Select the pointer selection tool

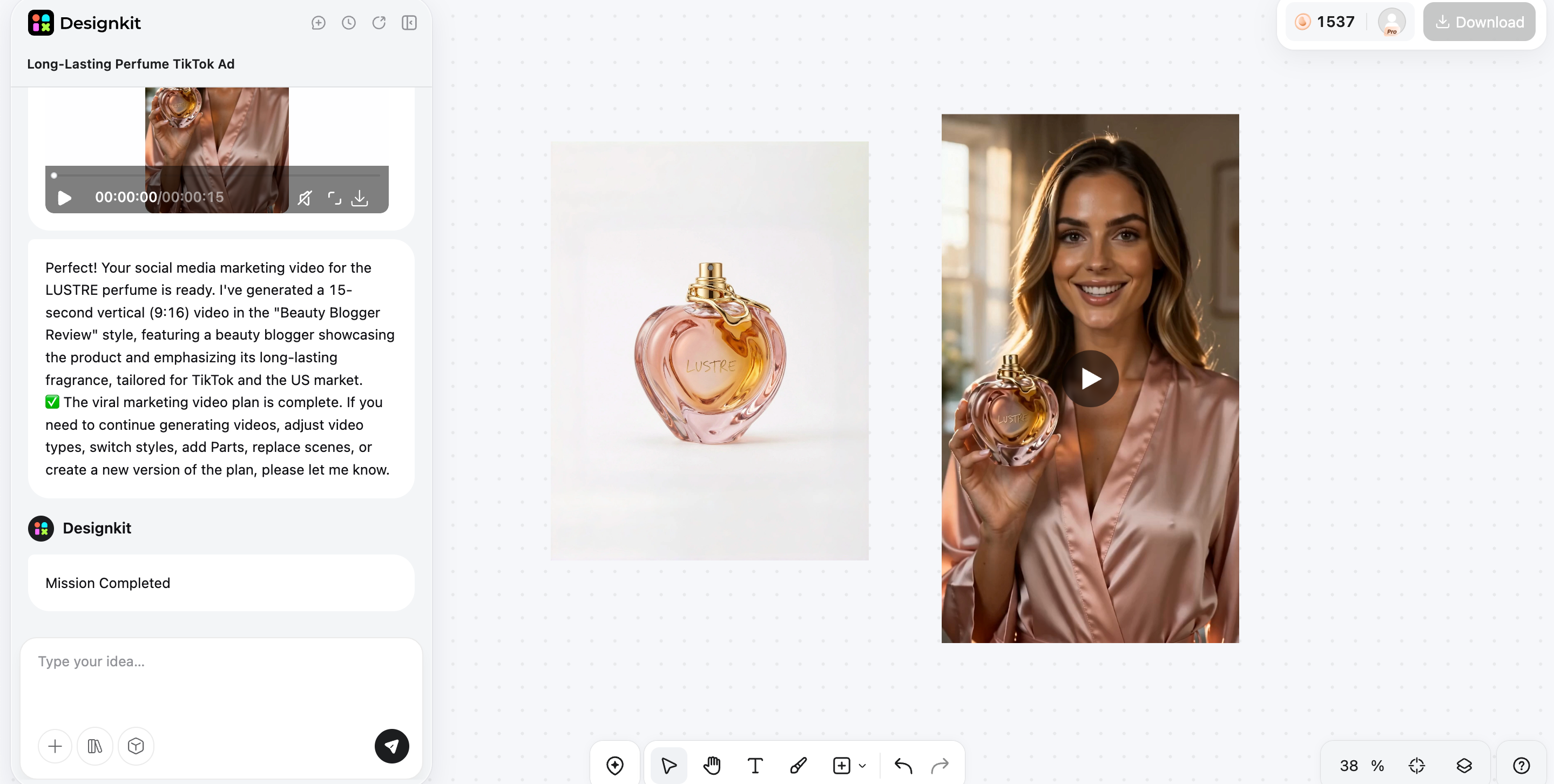point(668,765)
